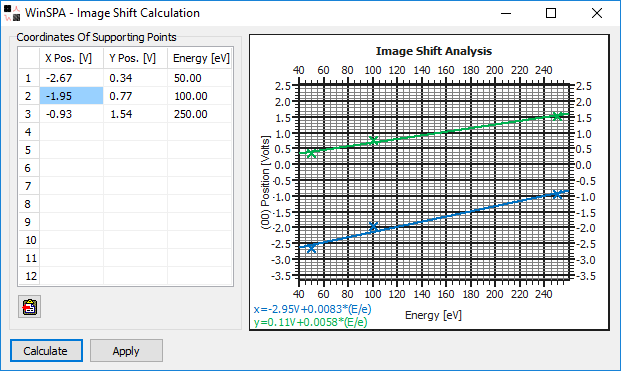Image resolution: width=621 pixels, height=371 pixels.
Task: Click the paste from clipboard icon
Action: pos(30,306)
